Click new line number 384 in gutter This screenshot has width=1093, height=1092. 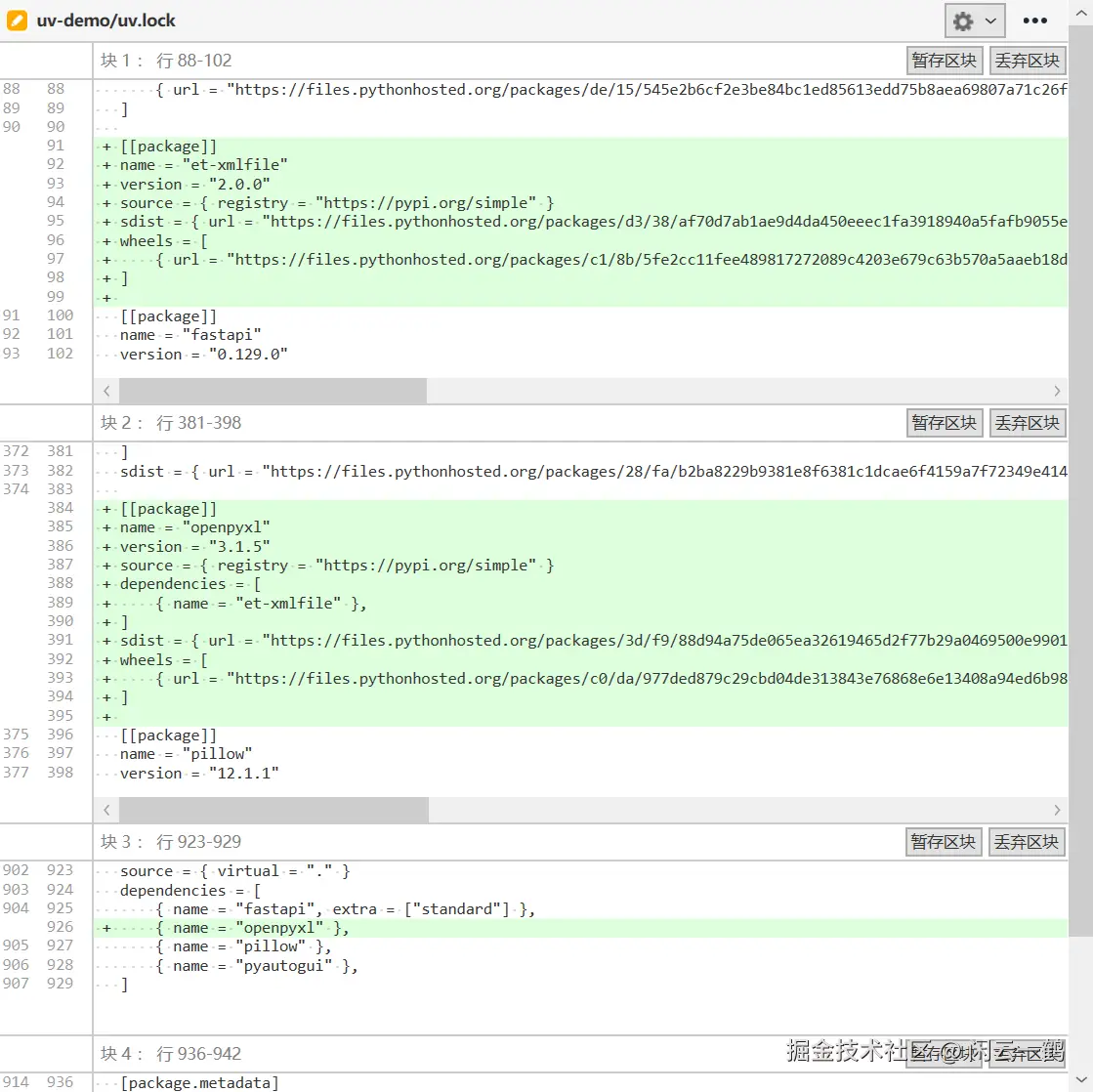60,508
